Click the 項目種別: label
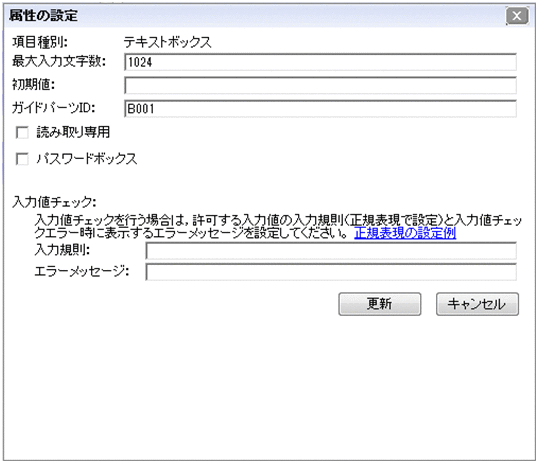Viewport: 540px width, 465px height. 40,42
